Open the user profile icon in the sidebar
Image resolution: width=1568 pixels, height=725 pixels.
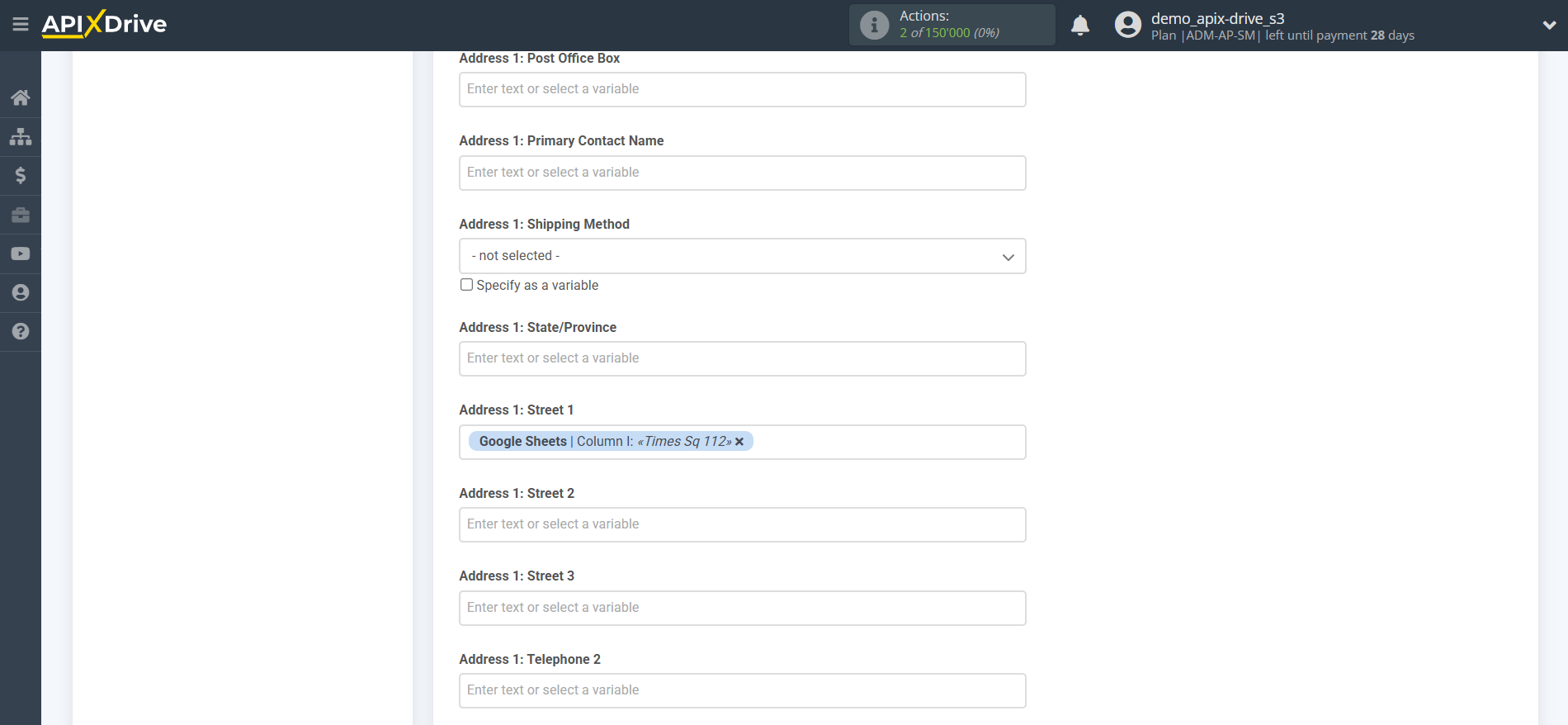click(x=21, y=292)
